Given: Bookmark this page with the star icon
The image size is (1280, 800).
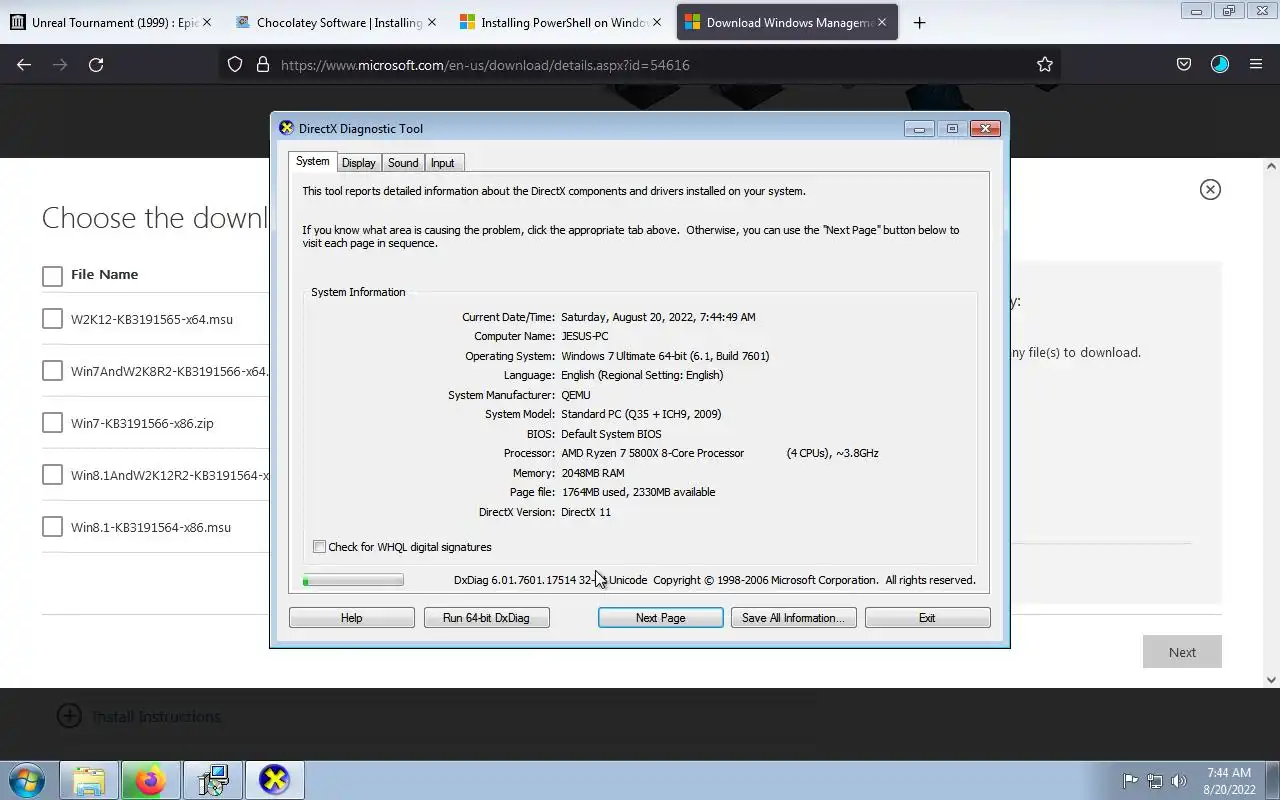Looking at the screenshot, I should (x=1045, y=64).
